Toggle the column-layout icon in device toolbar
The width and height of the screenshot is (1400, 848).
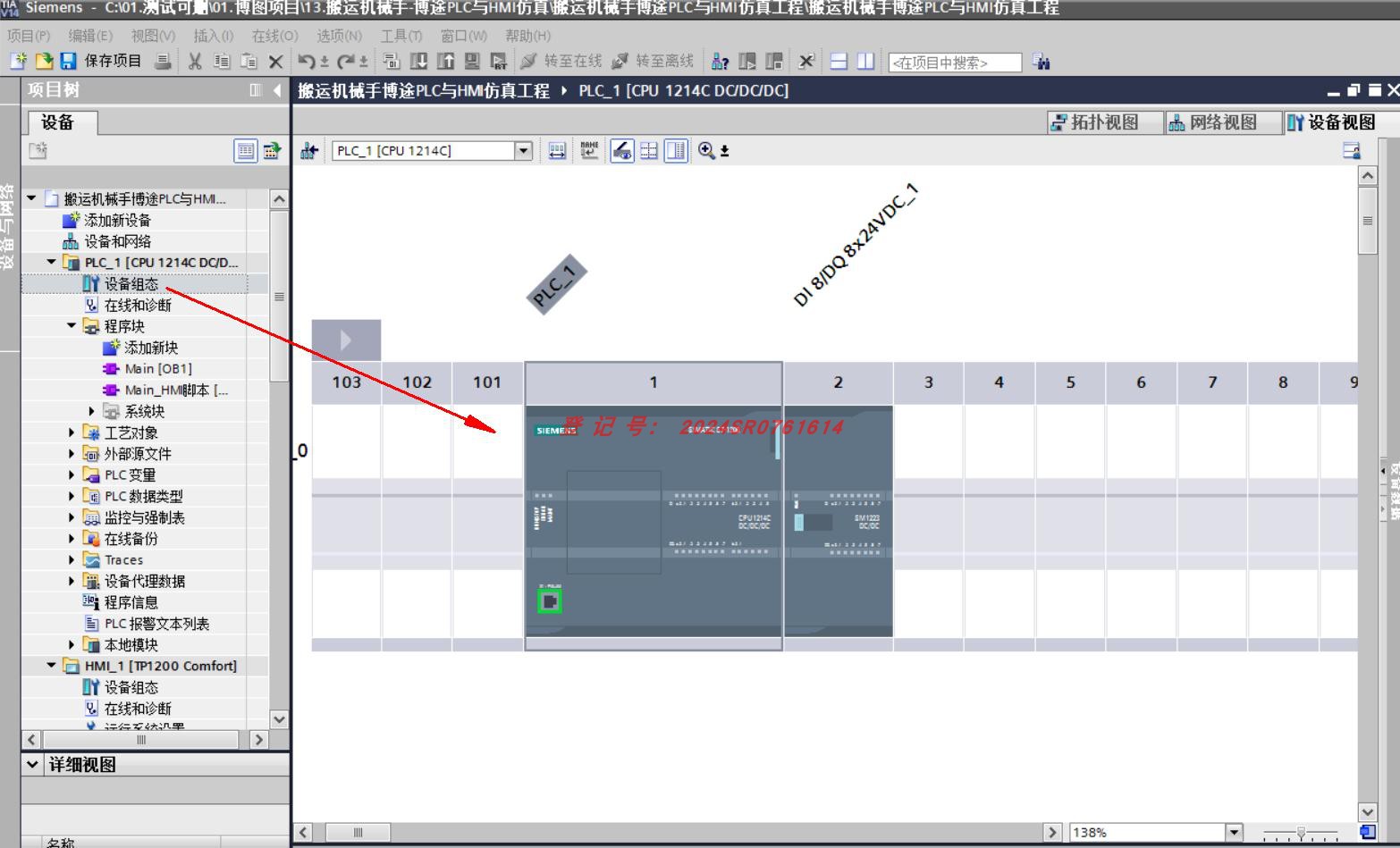click(677, 151)
